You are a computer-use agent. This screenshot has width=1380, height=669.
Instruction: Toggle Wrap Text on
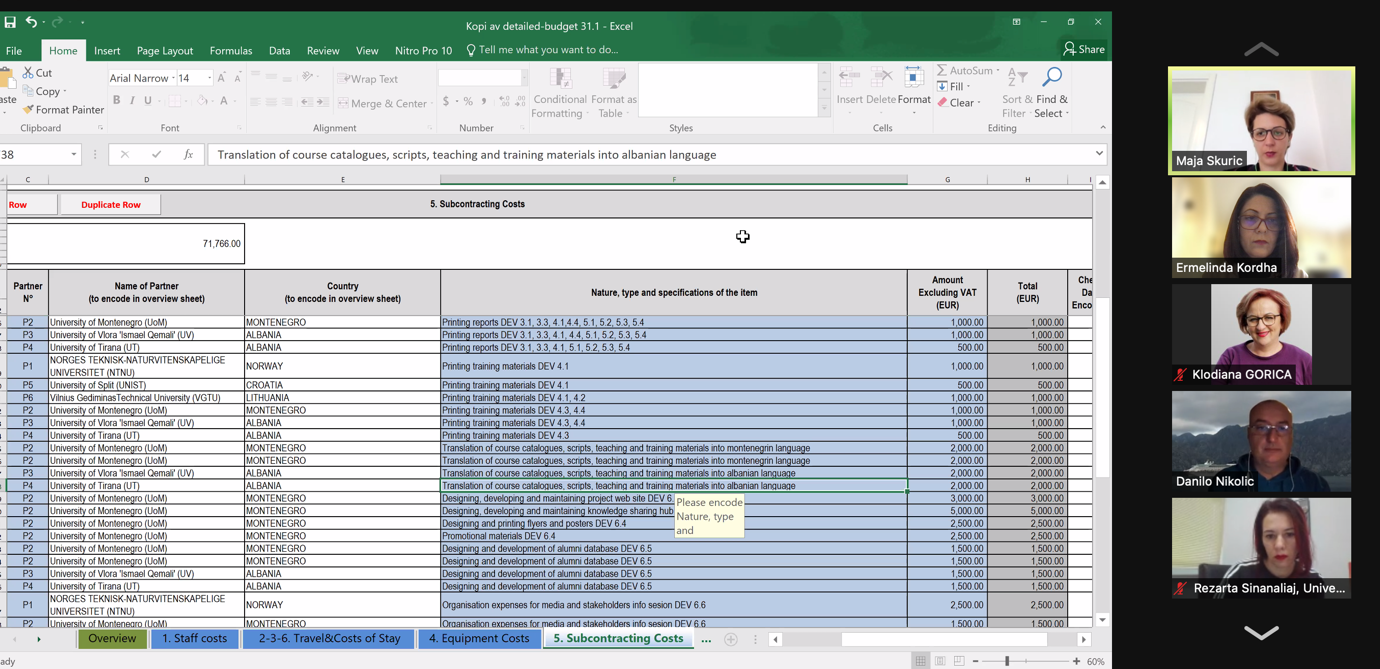[x=368, y=79]
